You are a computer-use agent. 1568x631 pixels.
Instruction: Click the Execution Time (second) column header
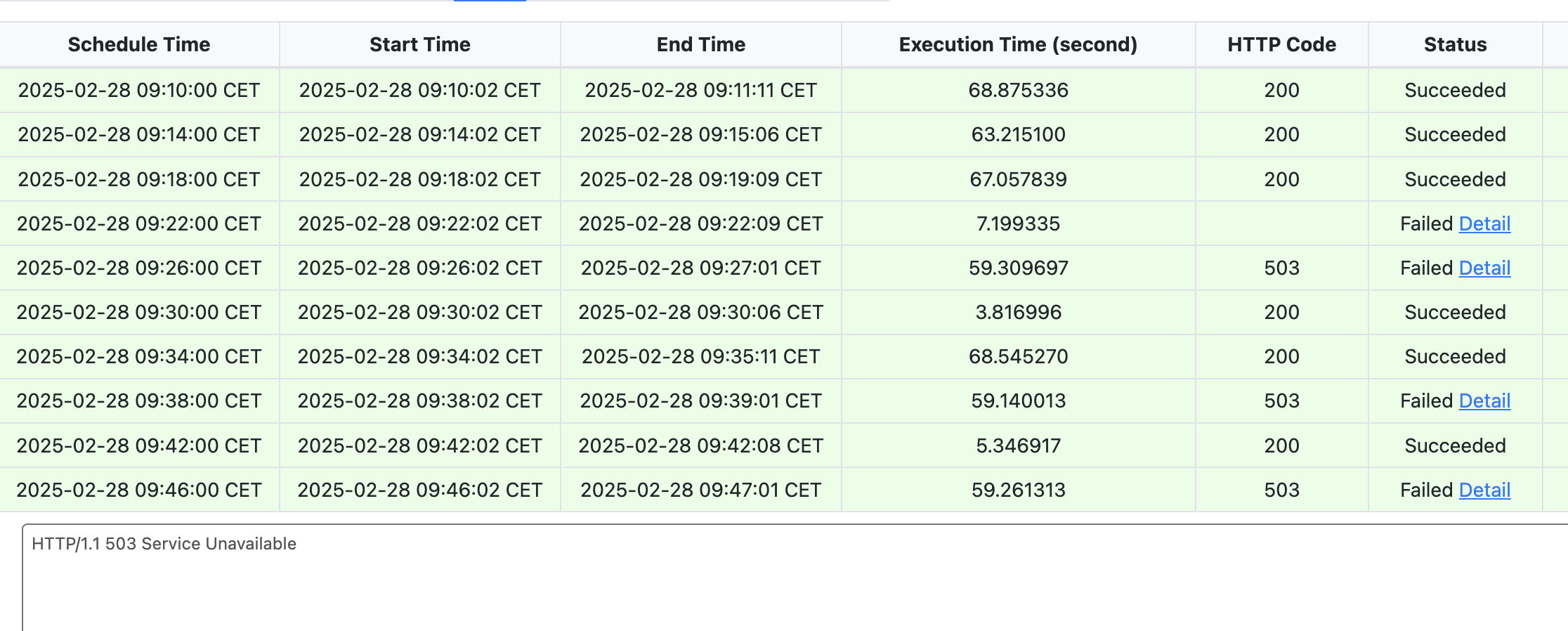[x=1018, y=44]
